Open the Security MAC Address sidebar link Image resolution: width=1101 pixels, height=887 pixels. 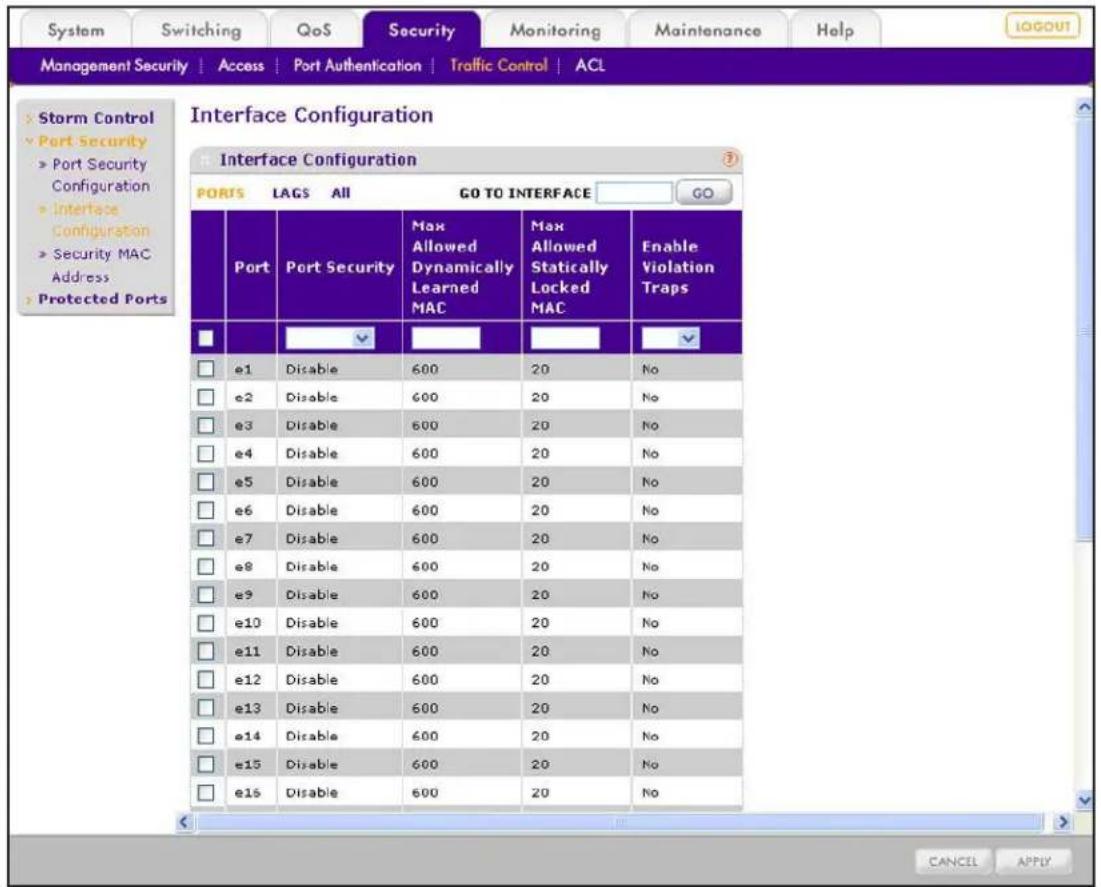pyautogui.click(x=101, y=265)
